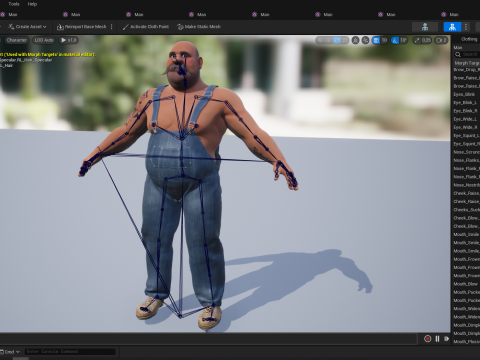This screenshot has height=360, width=480.
Task: Select the active Skeletal Mesh mode icon
Action: [452, 27]
